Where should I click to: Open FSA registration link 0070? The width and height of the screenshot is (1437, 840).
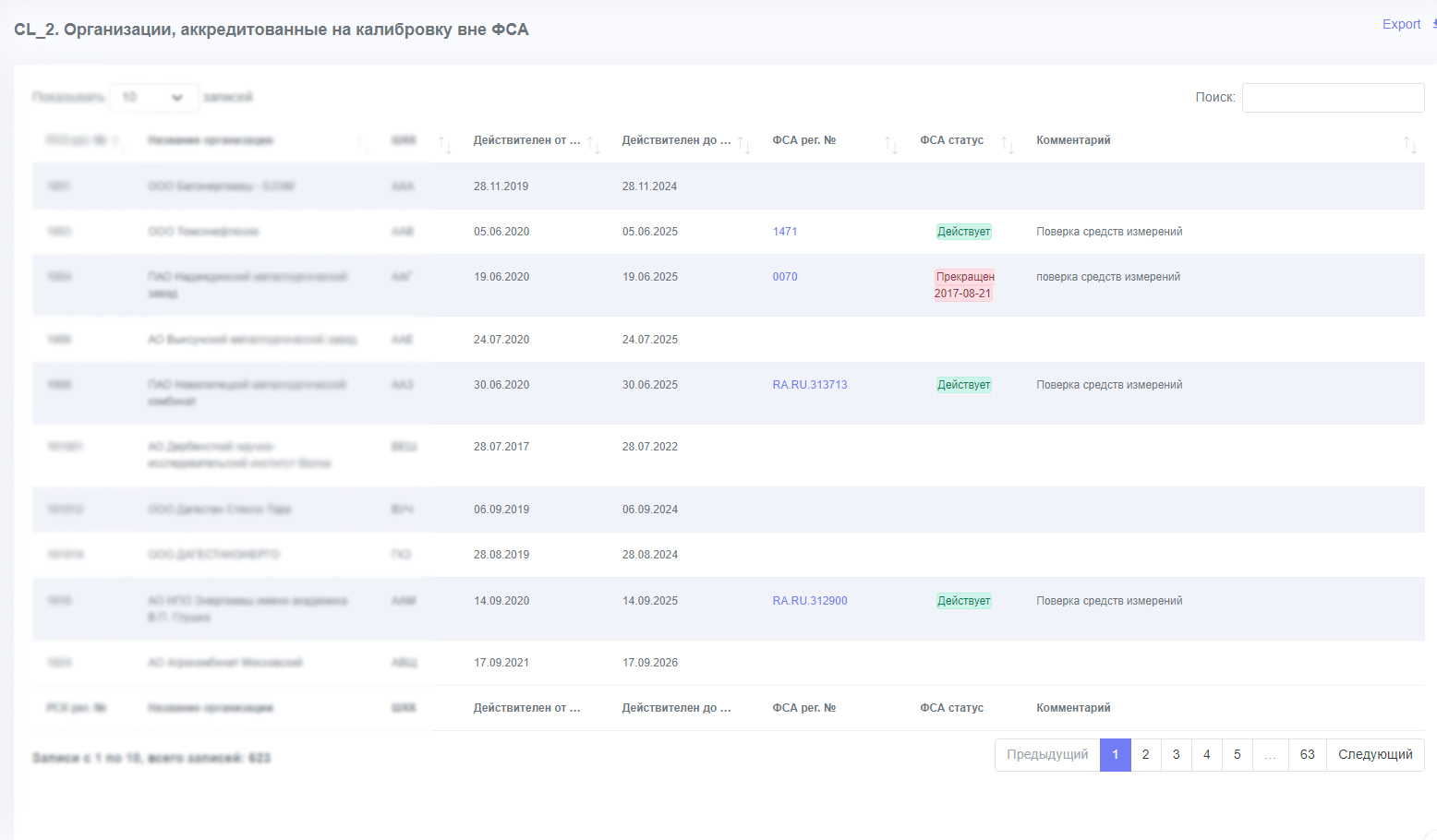[785, 277]
